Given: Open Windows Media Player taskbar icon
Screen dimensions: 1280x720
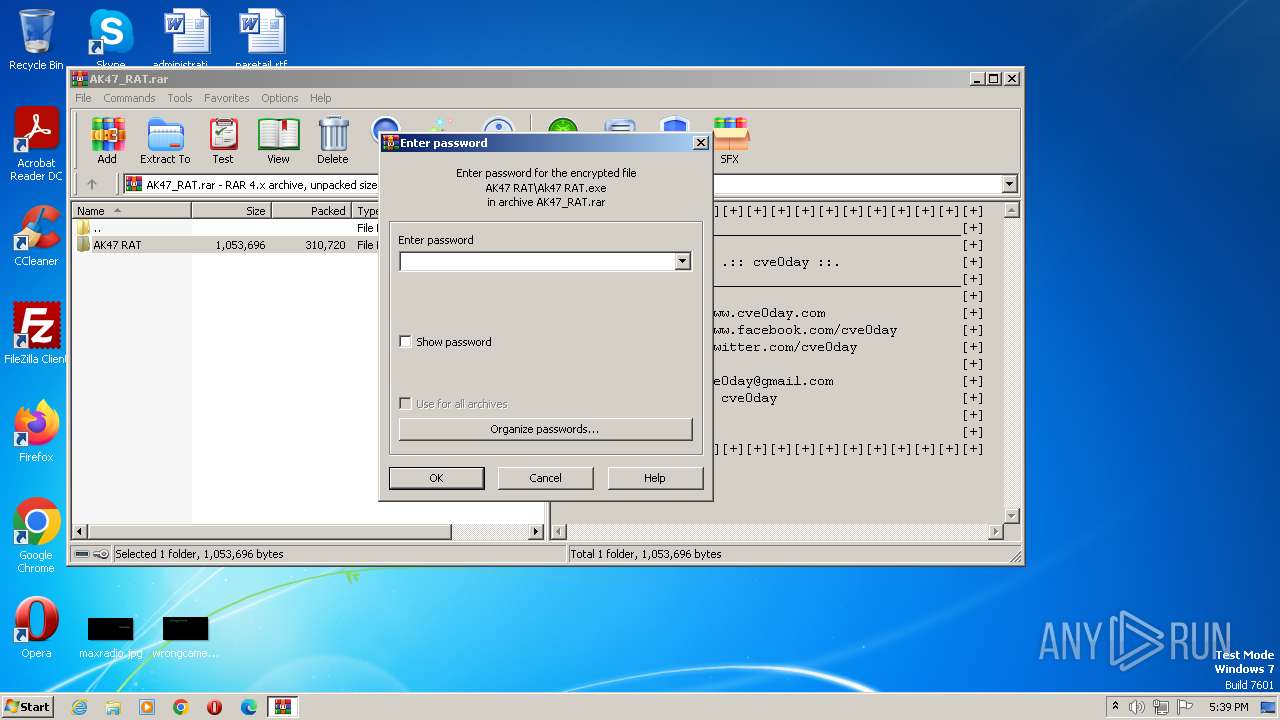Looking at the screenshot, I should [x=147, y=707].
